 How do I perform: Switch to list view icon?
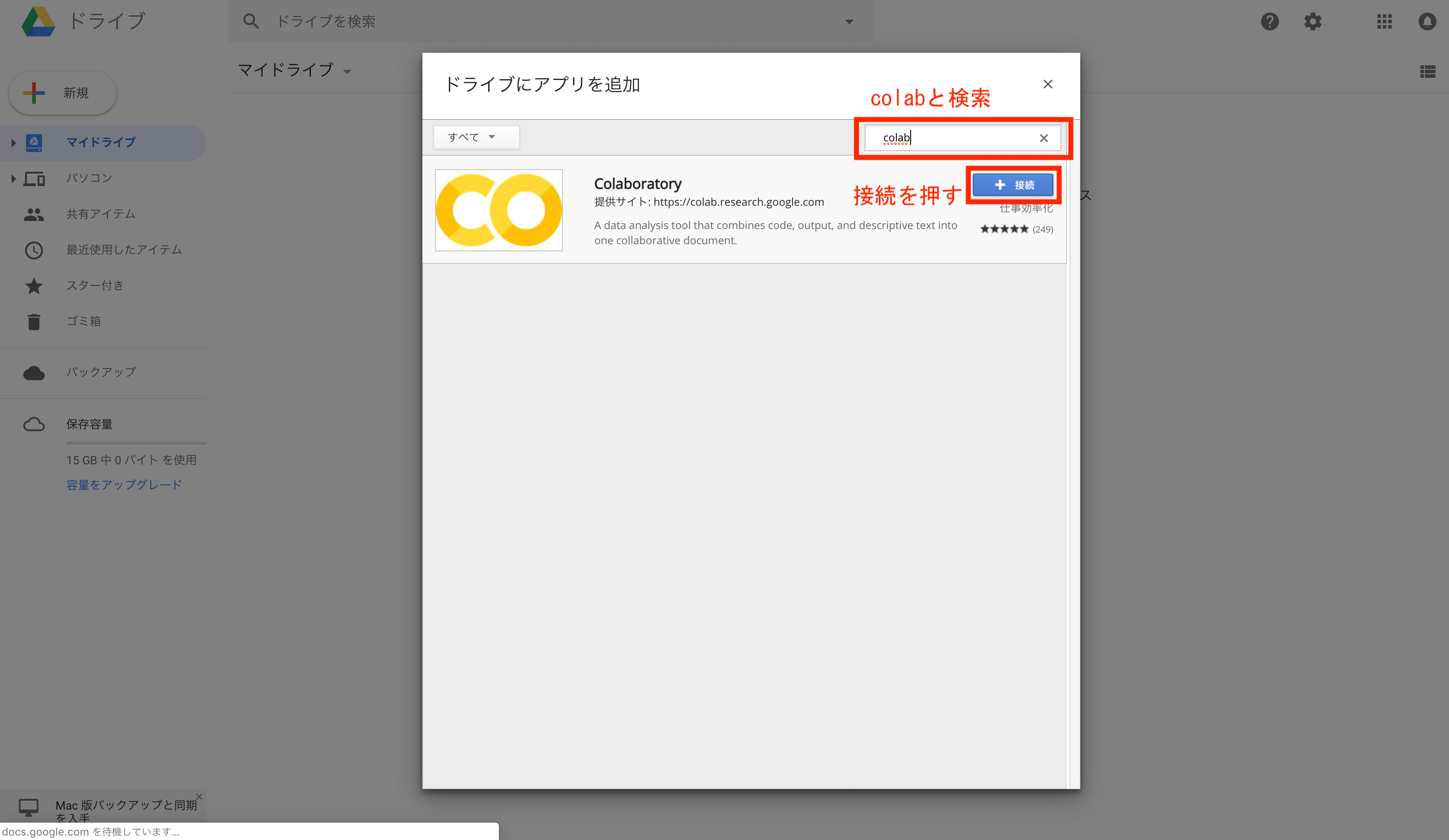[x=1428, y=71]
